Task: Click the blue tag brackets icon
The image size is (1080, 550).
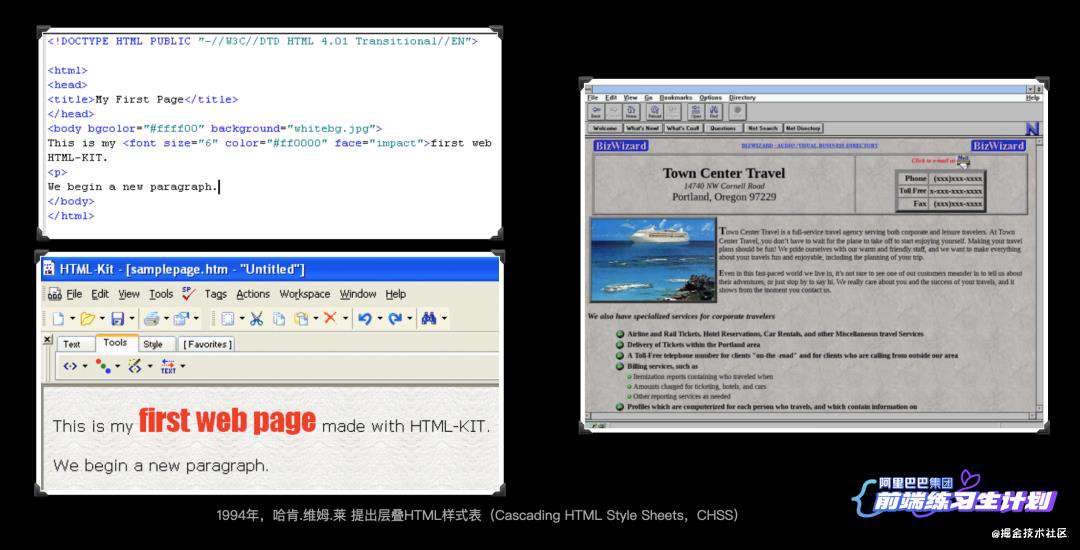Action: coord(70,366)
